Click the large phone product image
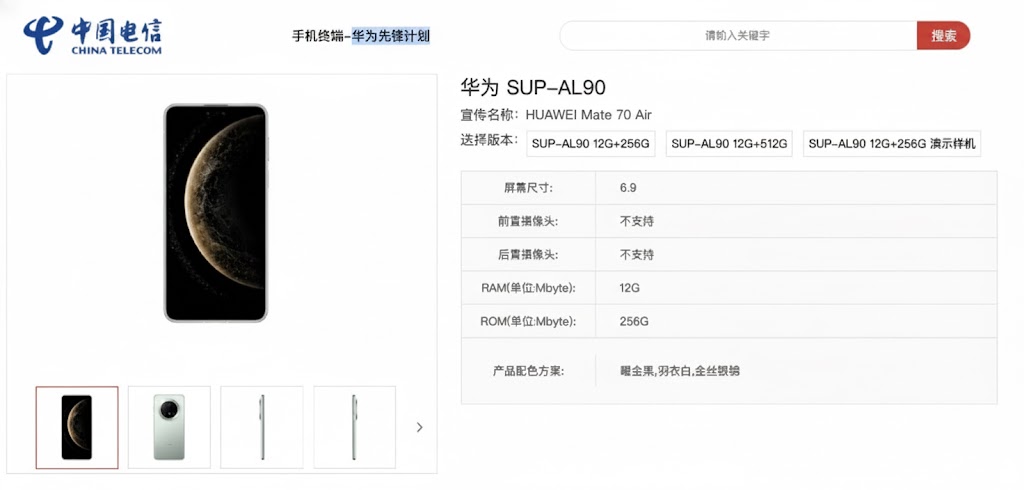The height and width of the screenshot is (490, 1024). [216, 213]
